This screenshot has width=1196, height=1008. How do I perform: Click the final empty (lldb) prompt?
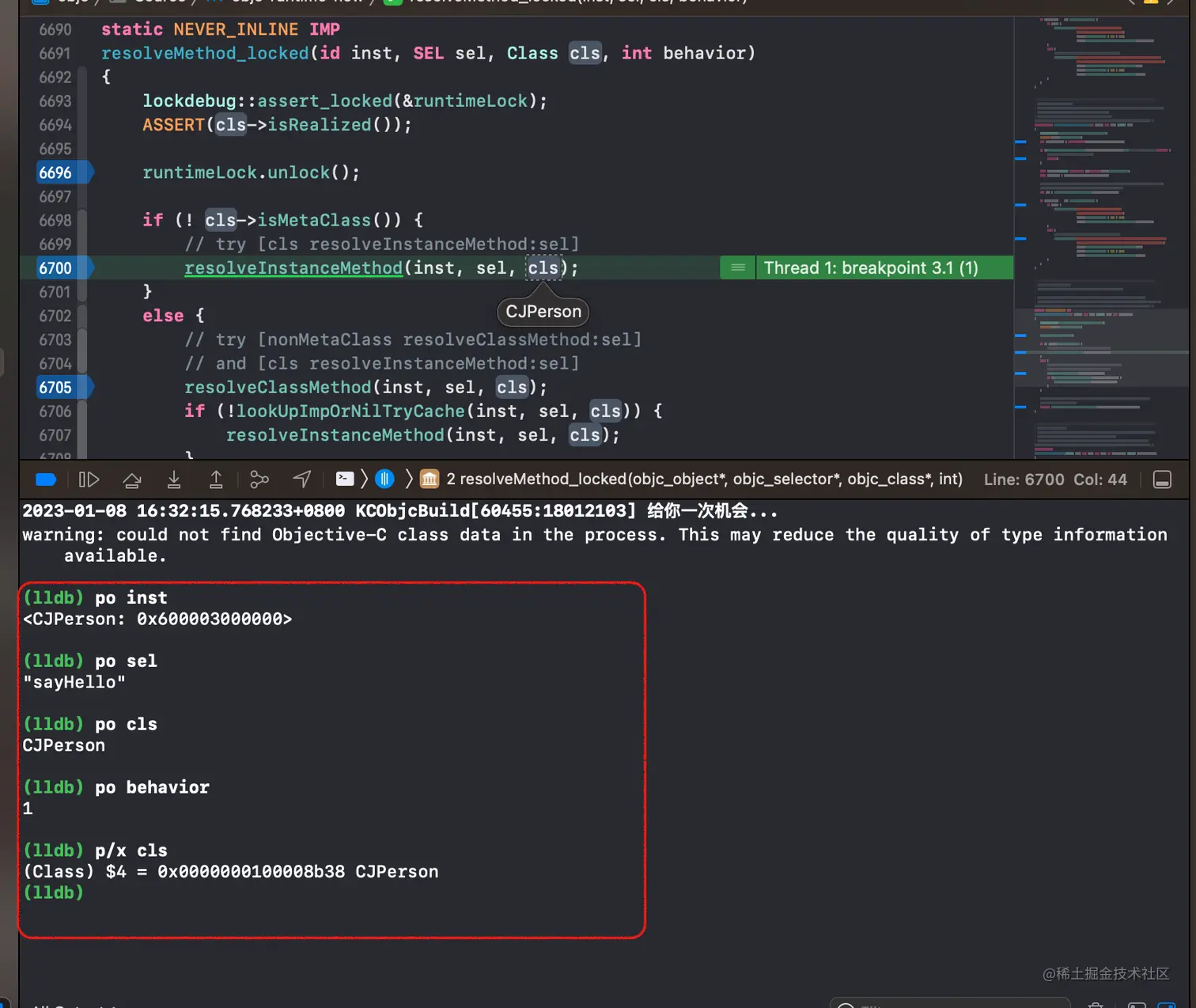53,892
